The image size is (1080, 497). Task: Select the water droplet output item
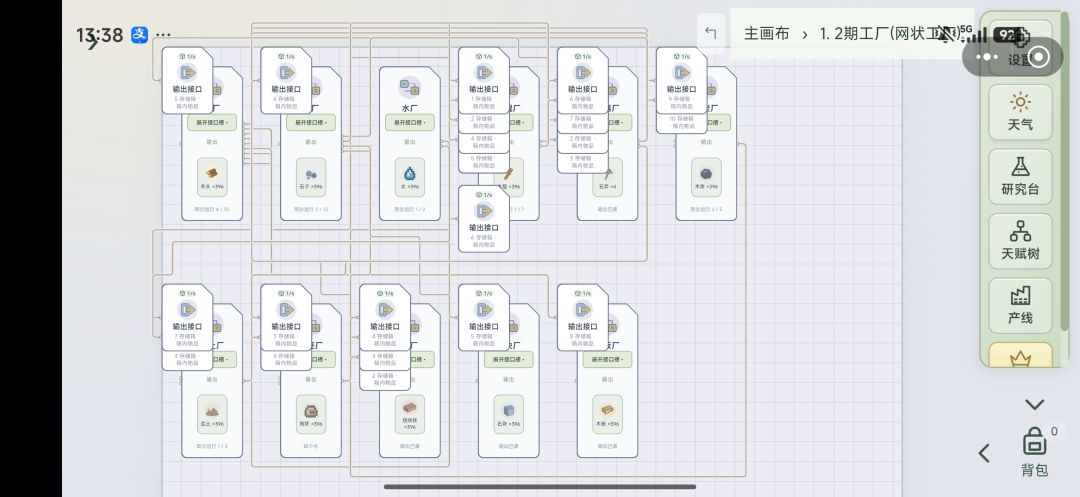[409, 177]
